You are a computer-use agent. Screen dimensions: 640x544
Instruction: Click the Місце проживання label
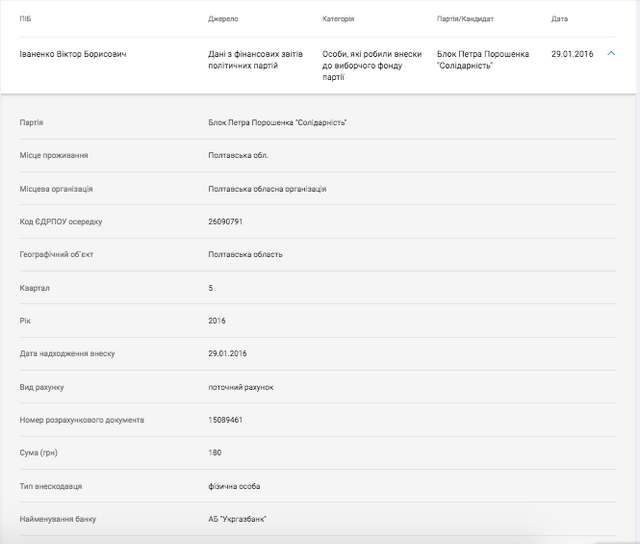click(x=54, y=155)
